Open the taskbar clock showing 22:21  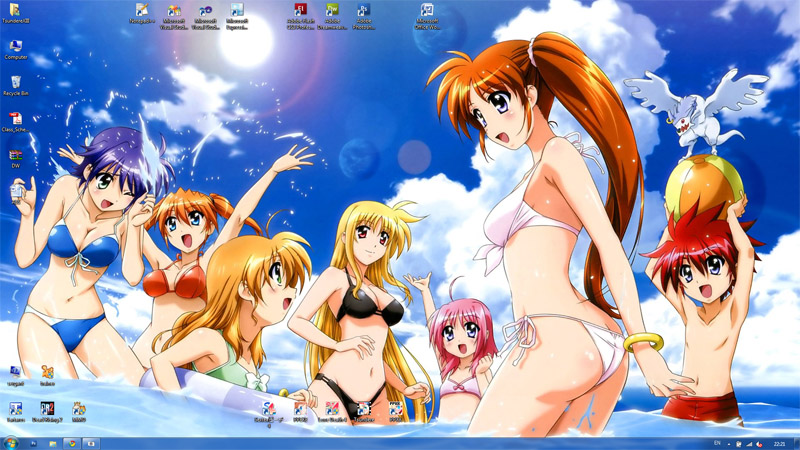(x=779, y=444)
